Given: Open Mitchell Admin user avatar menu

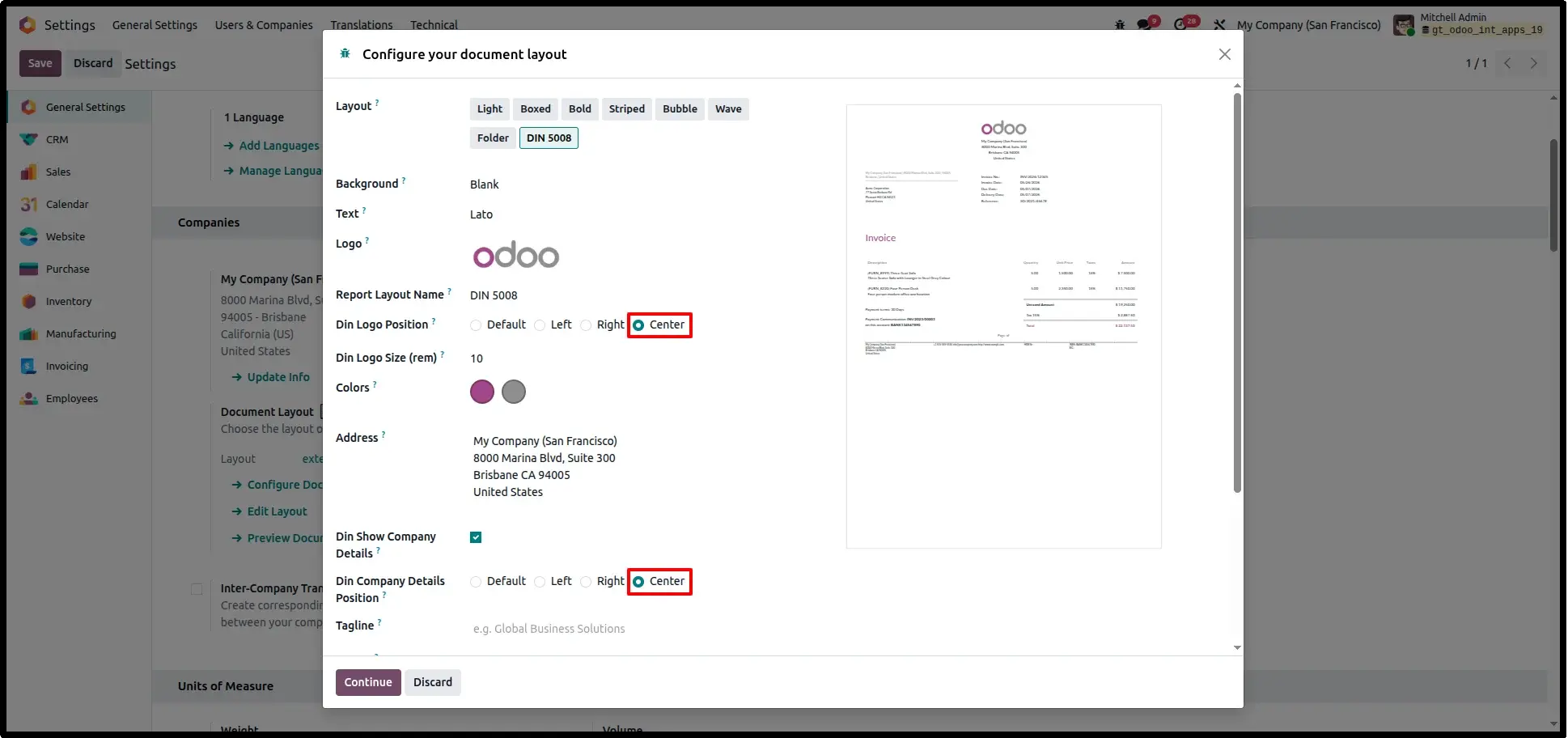Looking at the screenshot, I should click(x=1404, y=25).
